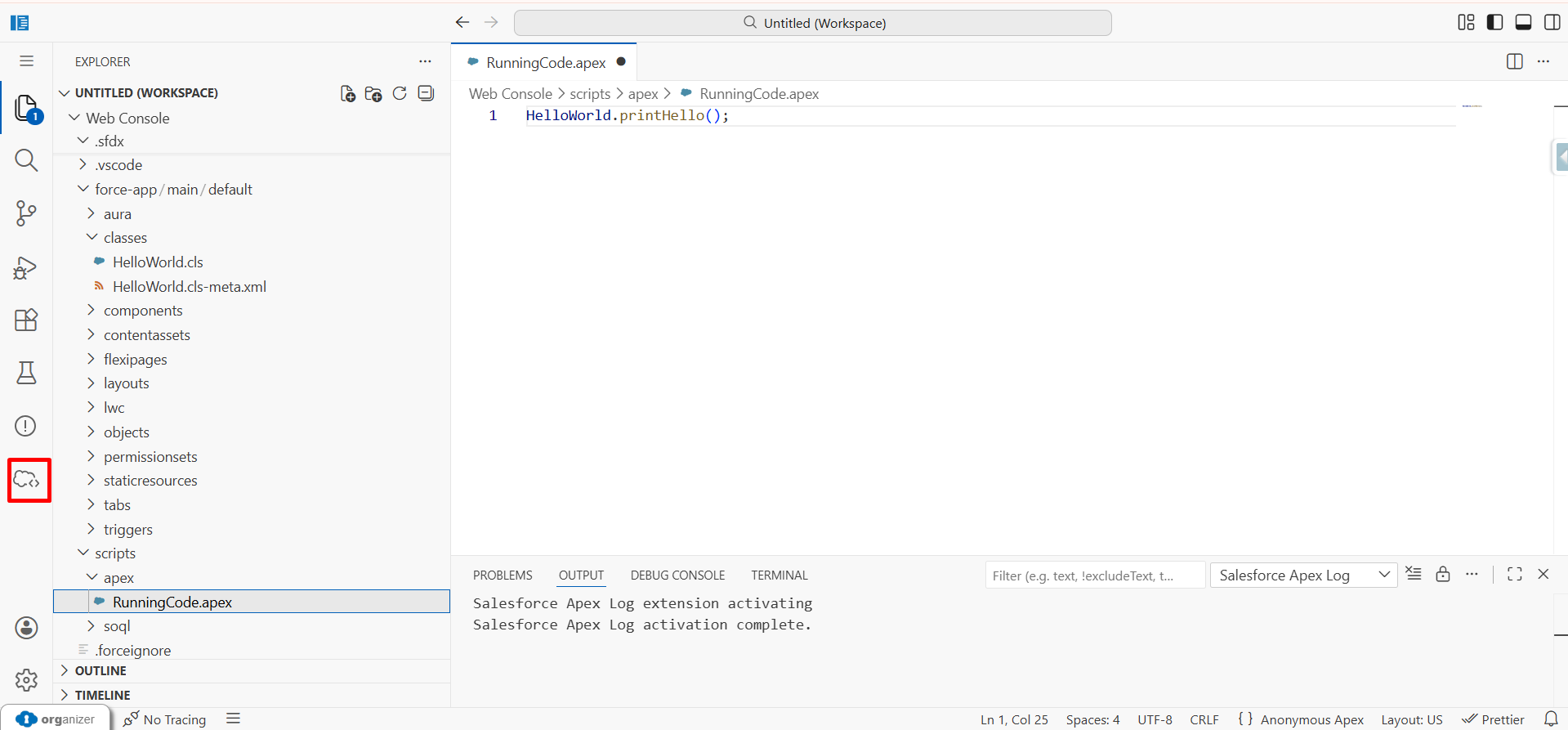
Task: Open the circled exclamation problems view icon
Action: [x=26, y=426]
